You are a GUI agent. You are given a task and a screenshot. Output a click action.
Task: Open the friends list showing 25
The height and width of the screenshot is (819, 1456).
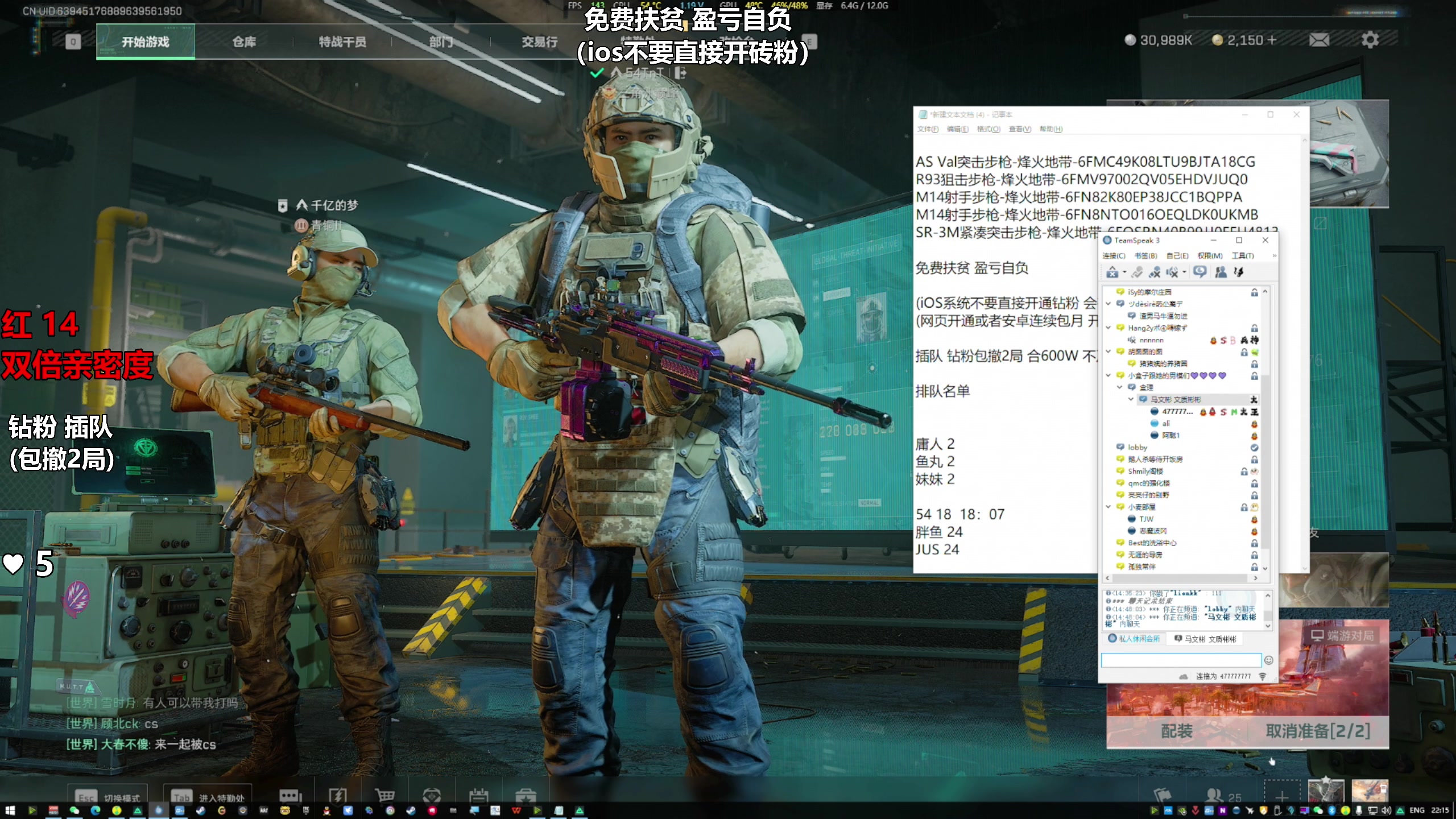pos(1224,796)
